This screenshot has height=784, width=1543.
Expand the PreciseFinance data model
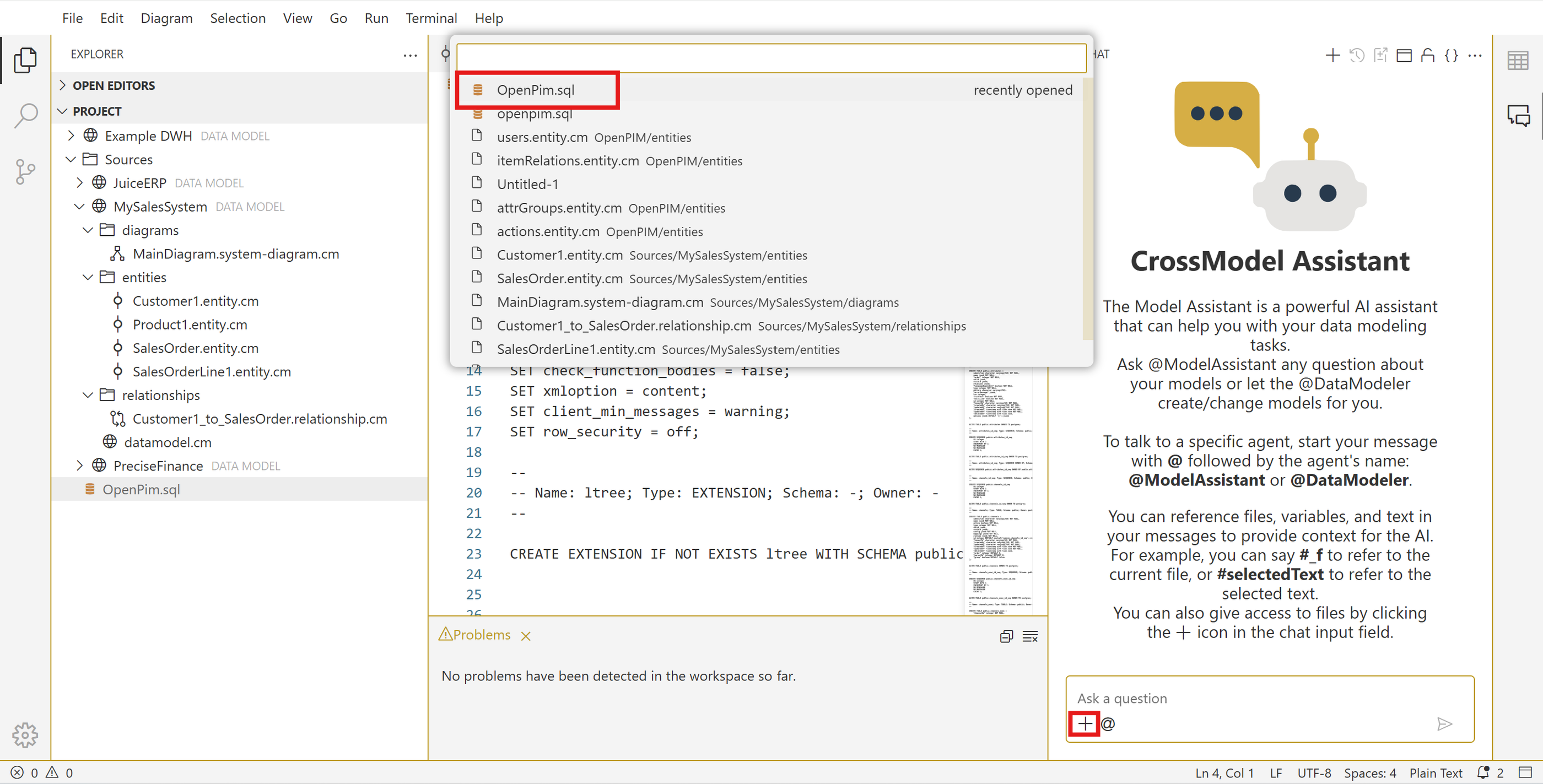click(x=80, y=466)
